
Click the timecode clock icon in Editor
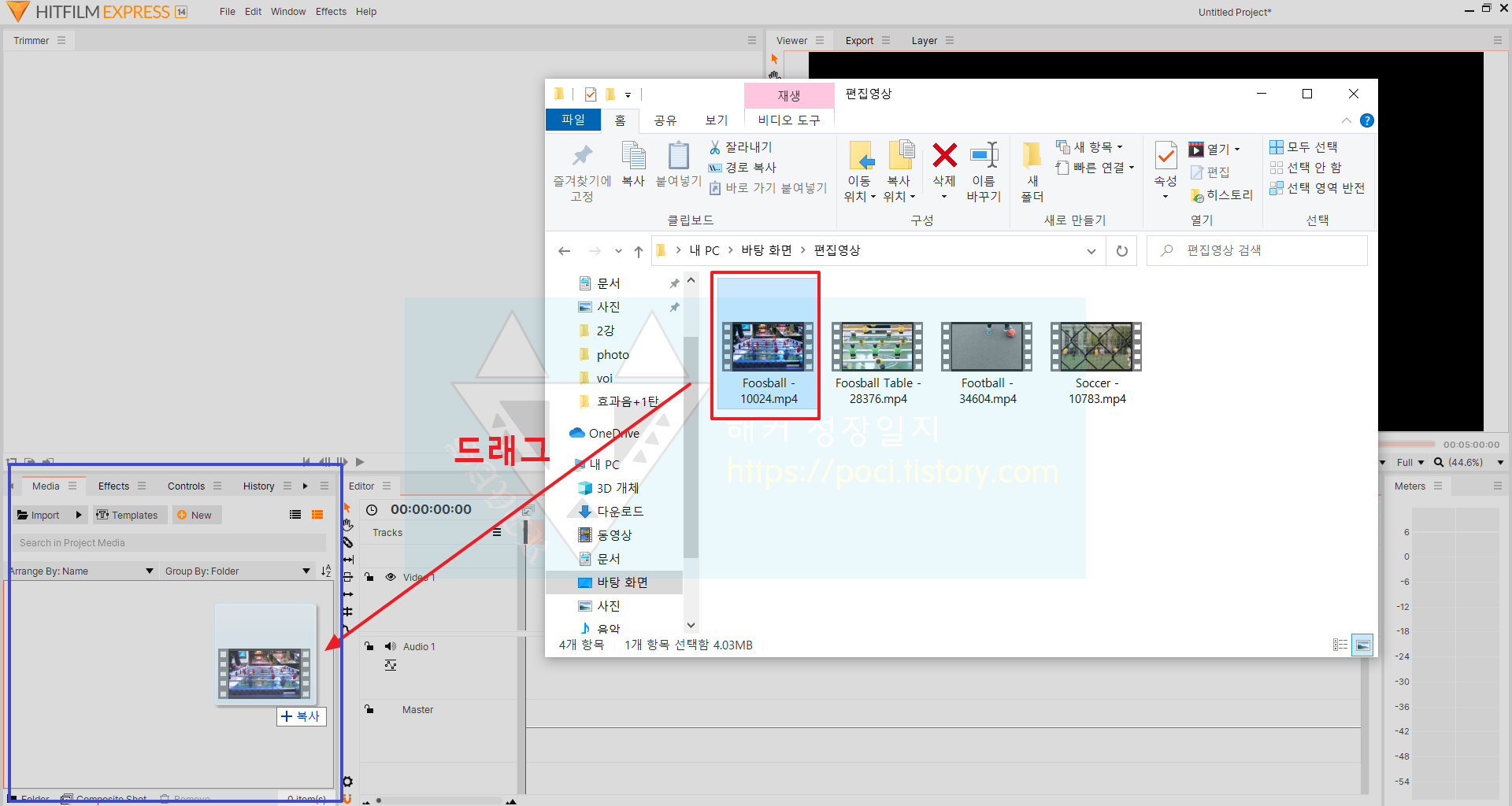pyautogui.click(x=372, y=510)
